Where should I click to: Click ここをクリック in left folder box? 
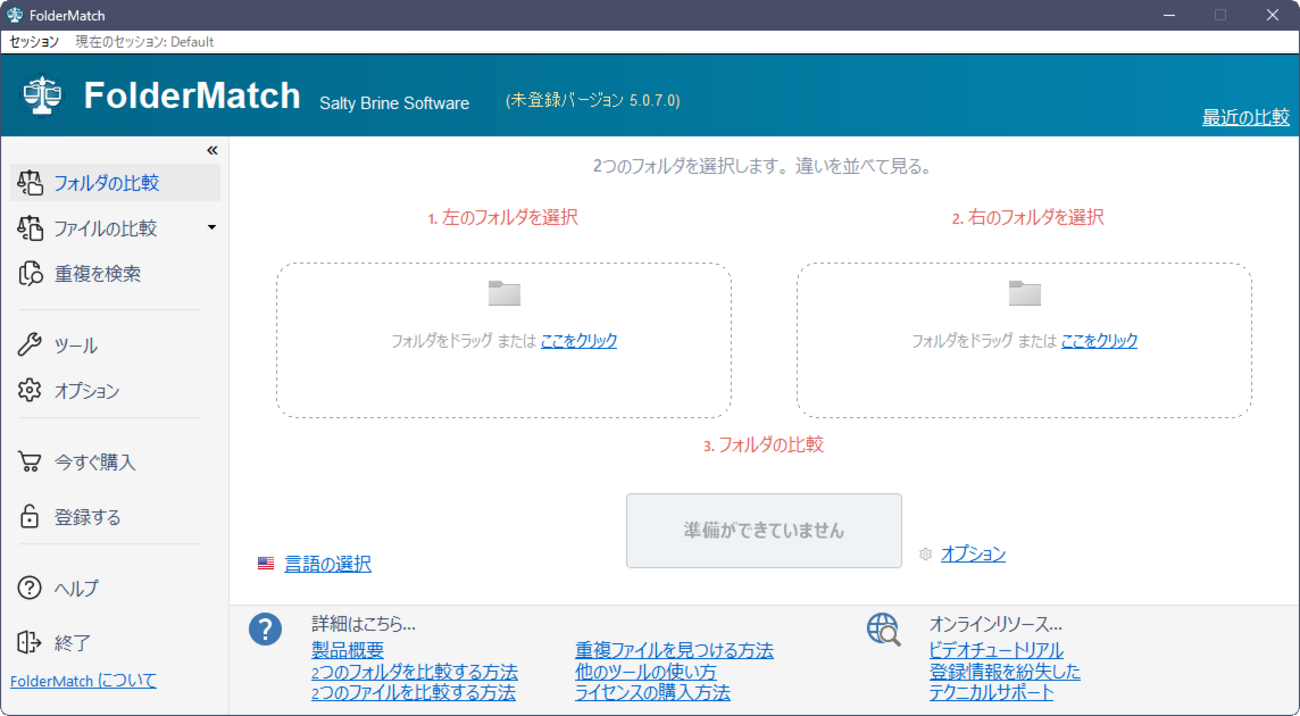[579, 340]
